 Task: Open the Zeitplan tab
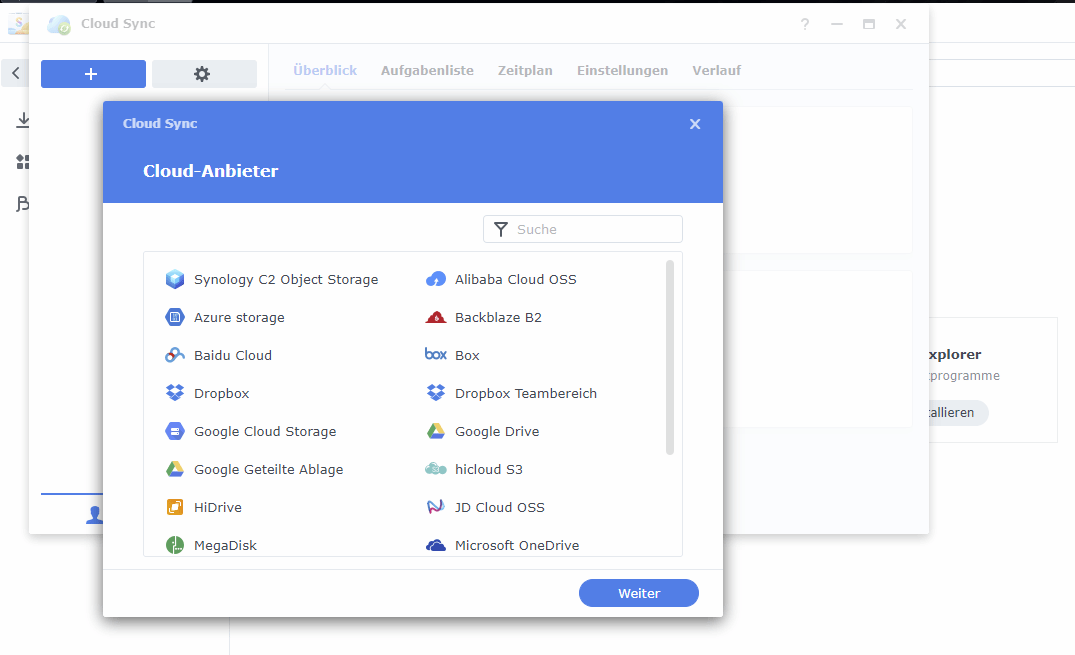525,71
